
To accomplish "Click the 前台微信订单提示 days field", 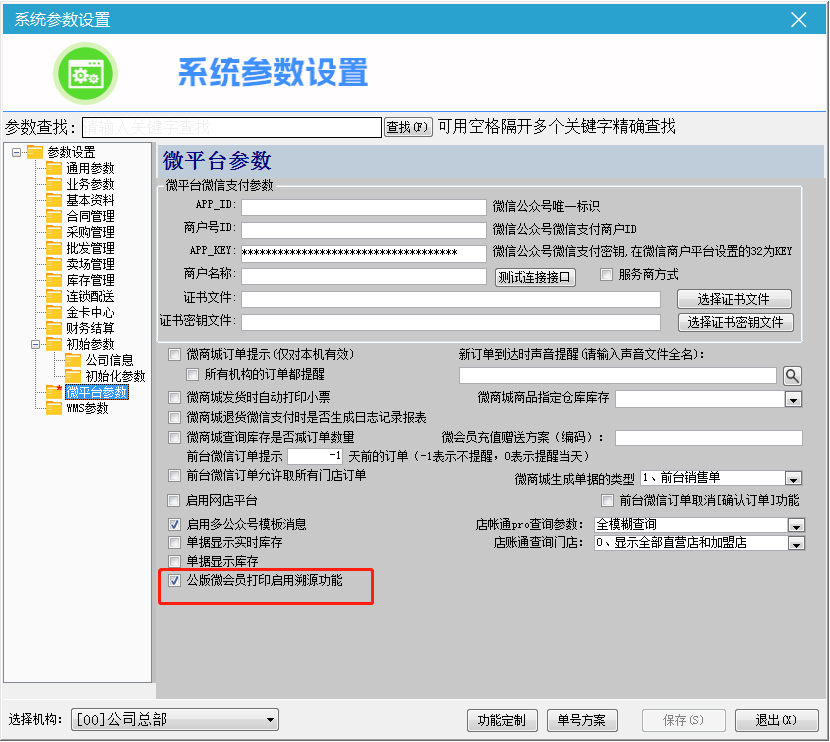I will (315, 456).
